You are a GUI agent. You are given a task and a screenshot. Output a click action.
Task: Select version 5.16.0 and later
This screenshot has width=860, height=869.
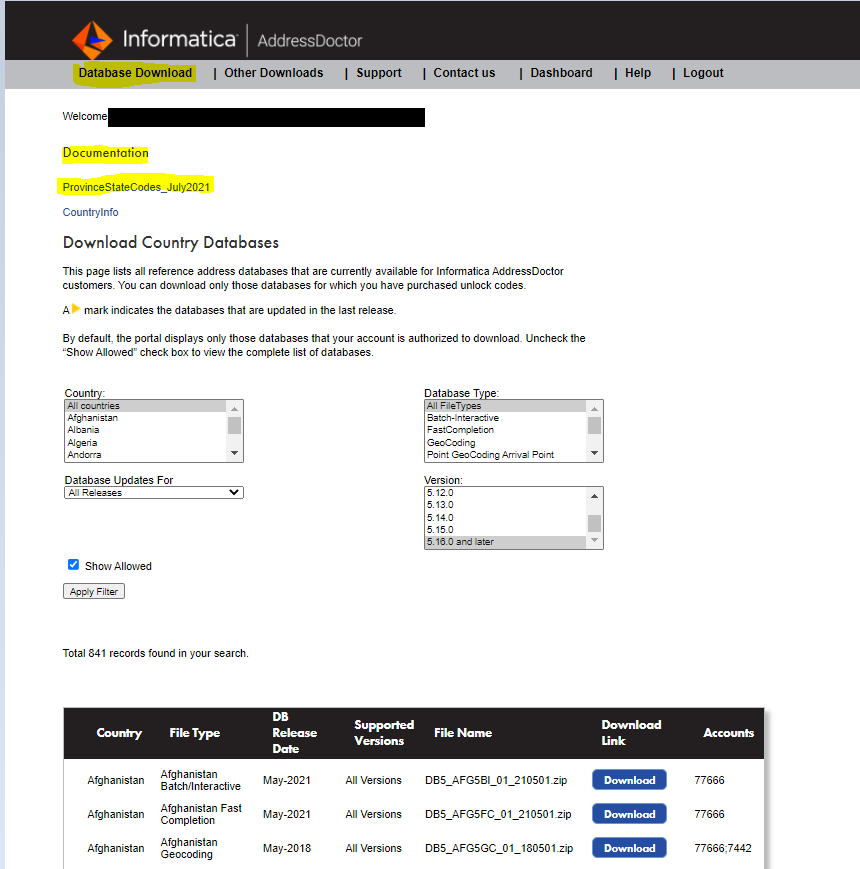pos(505,542)
